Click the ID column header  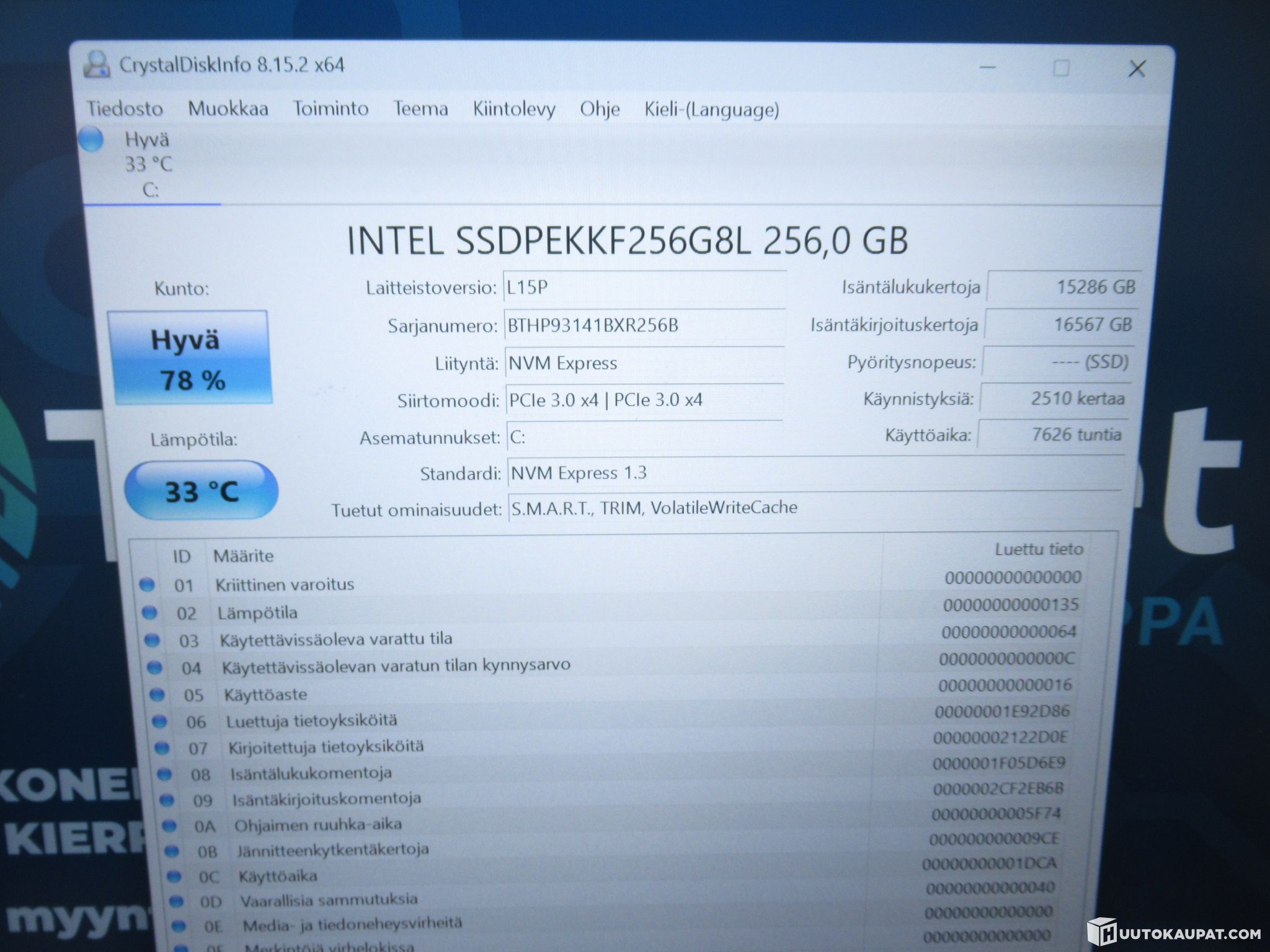click(x=182, y=556)
